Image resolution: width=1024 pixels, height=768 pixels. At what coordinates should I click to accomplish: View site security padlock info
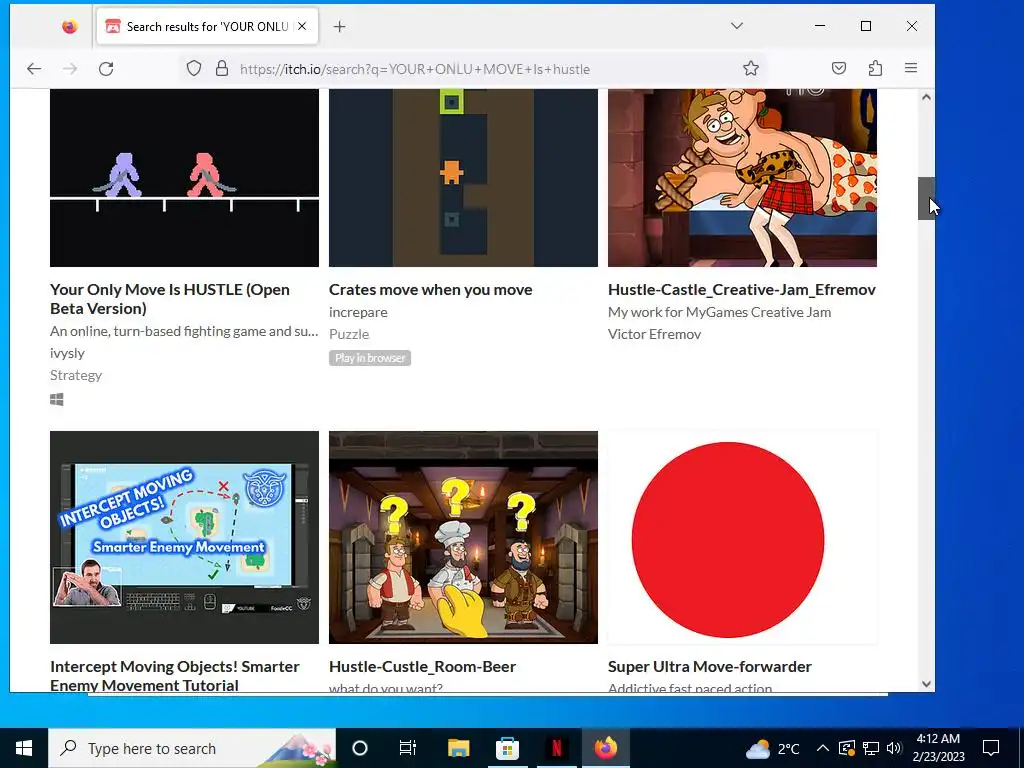(222, 69)
